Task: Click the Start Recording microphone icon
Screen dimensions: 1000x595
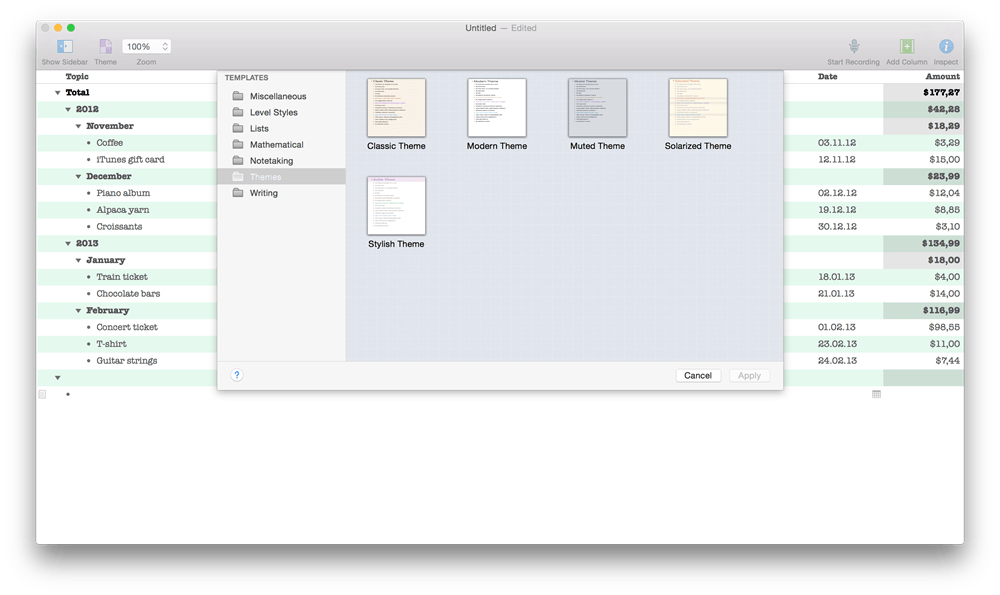Action: 853,47
